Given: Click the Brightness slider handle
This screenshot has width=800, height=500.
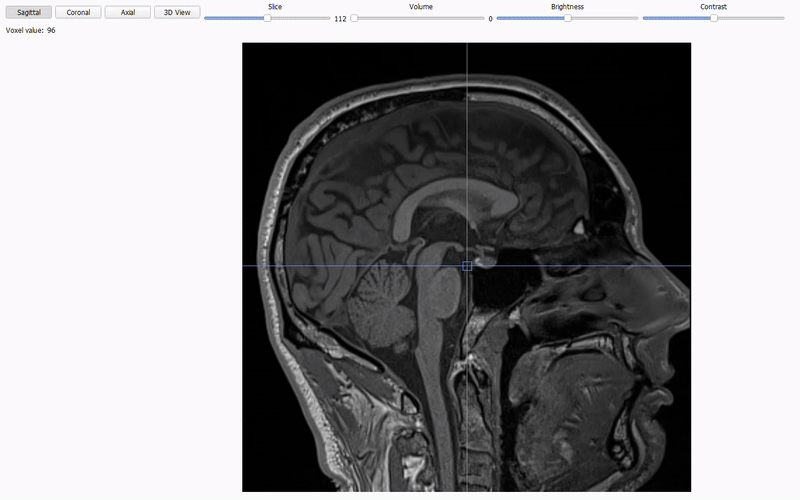Looking at the screenshot, I should click(x=567, y=18).
